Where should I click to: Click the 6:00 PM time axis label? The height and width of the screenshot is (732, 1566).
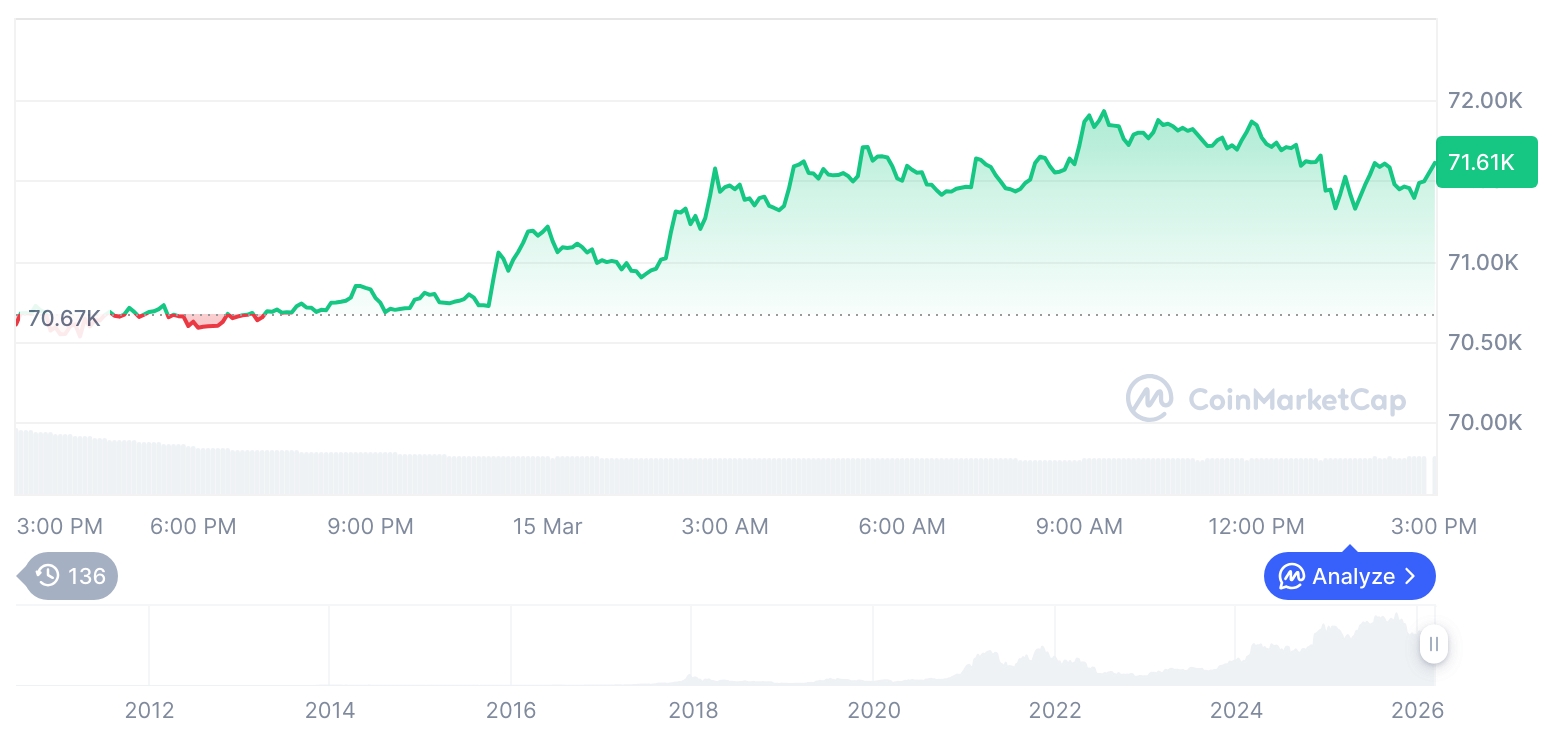[193, 526]
